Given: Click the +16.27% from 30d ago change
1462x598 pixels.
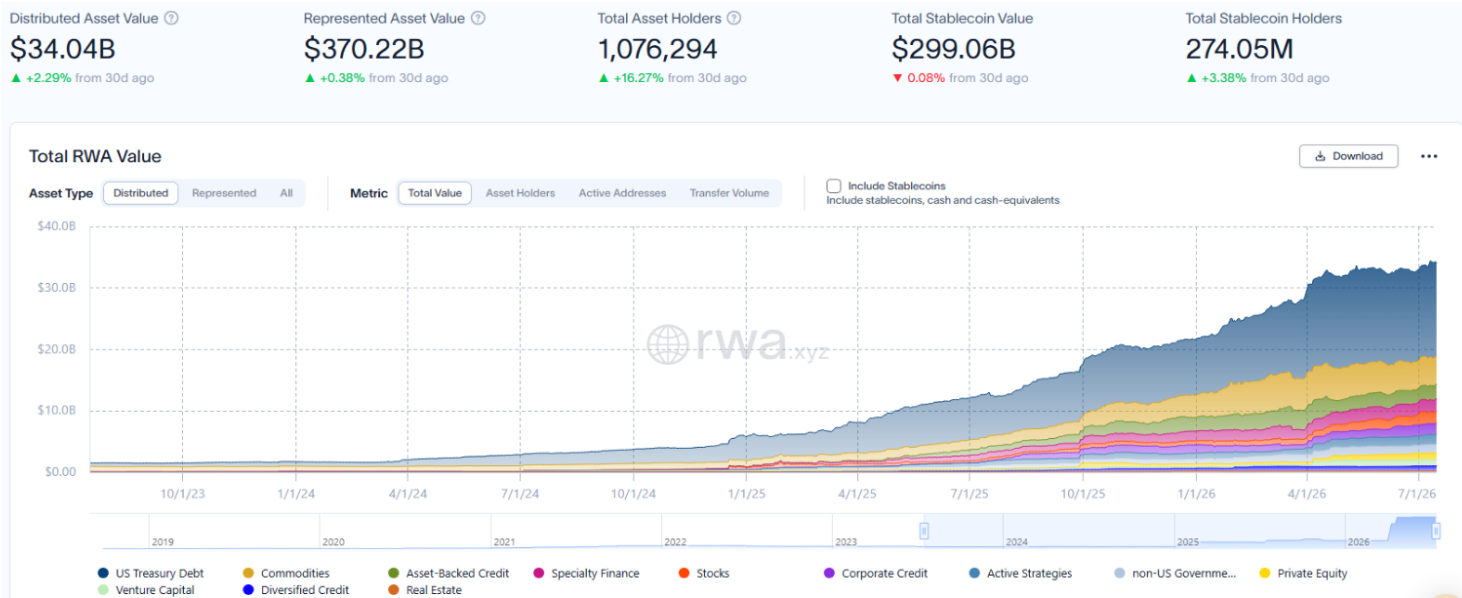Looking at the screenshot, I should click(672, 78).
